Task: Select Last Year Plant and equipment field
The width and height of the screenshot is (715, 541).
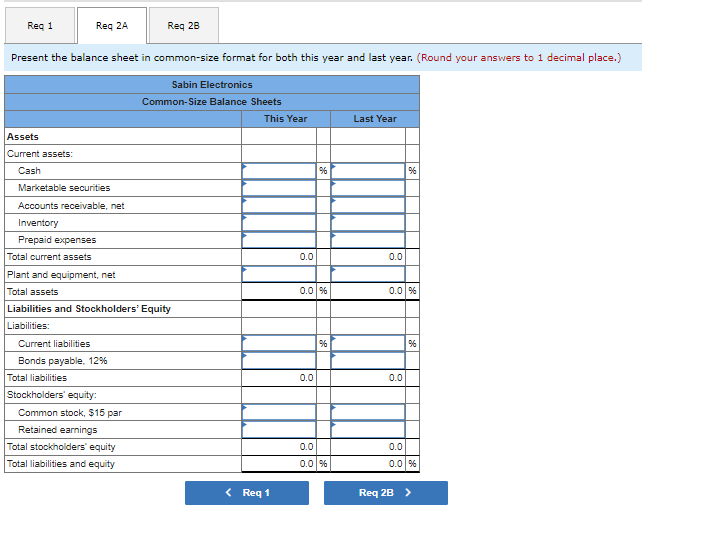Action: [368, 274]
